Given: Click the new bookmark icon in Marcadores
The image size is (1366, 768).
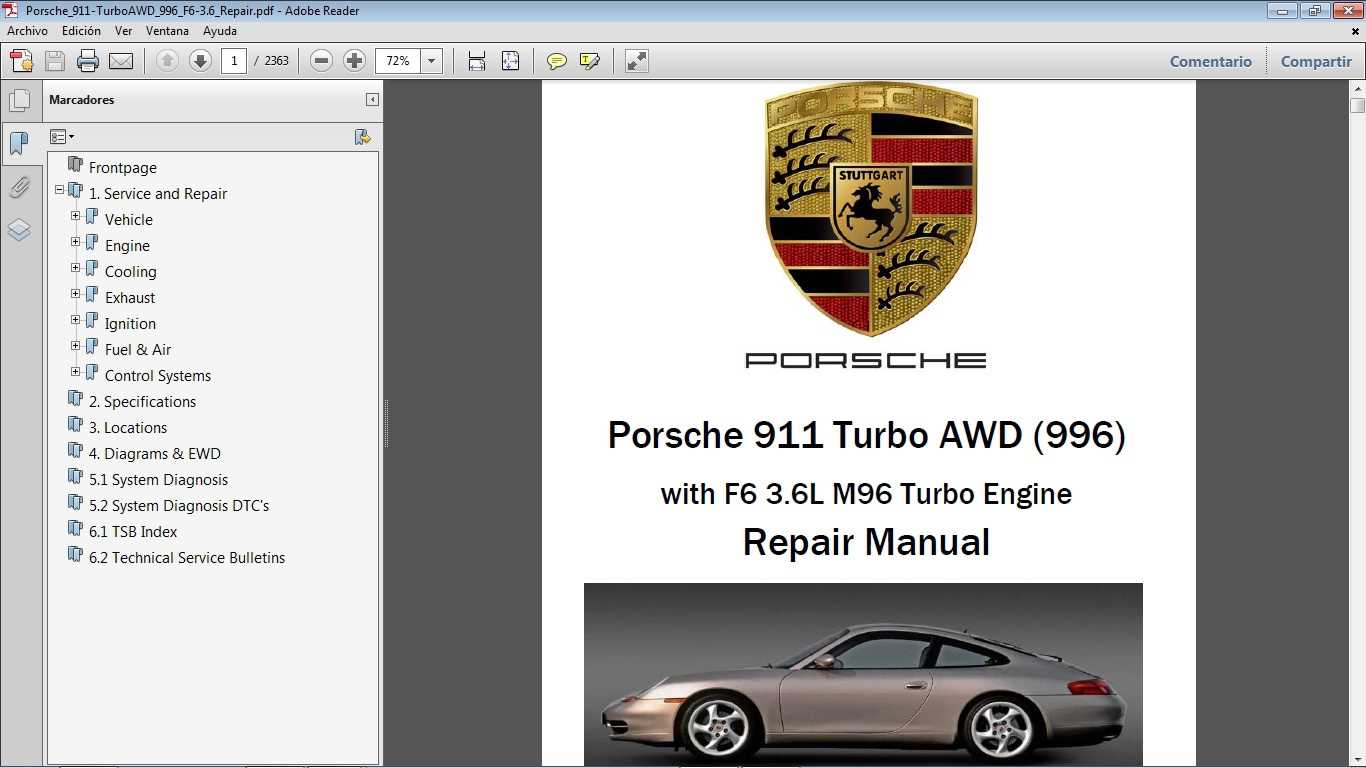Looking at the screenshot, I should pyautogui.click(x=363, y=137).
